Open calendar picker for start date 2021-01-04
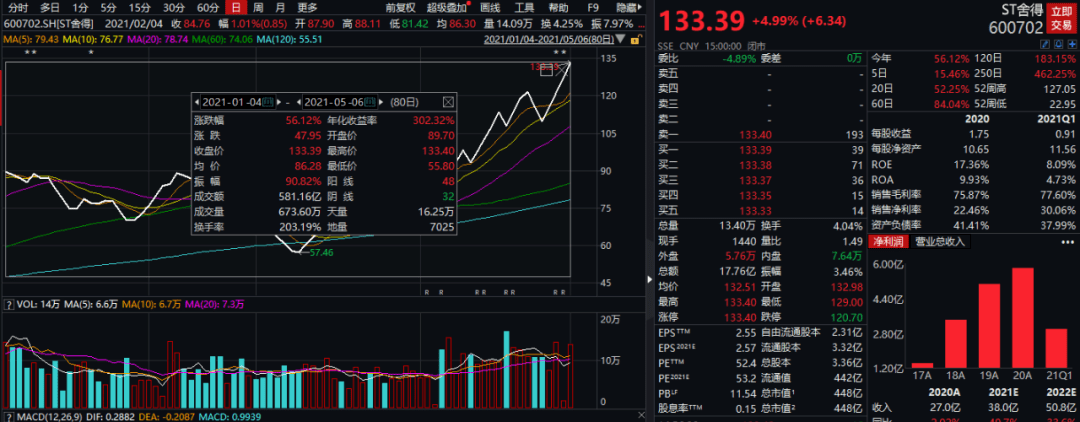Screen dimensions: 1080x422 pos(268,102)
